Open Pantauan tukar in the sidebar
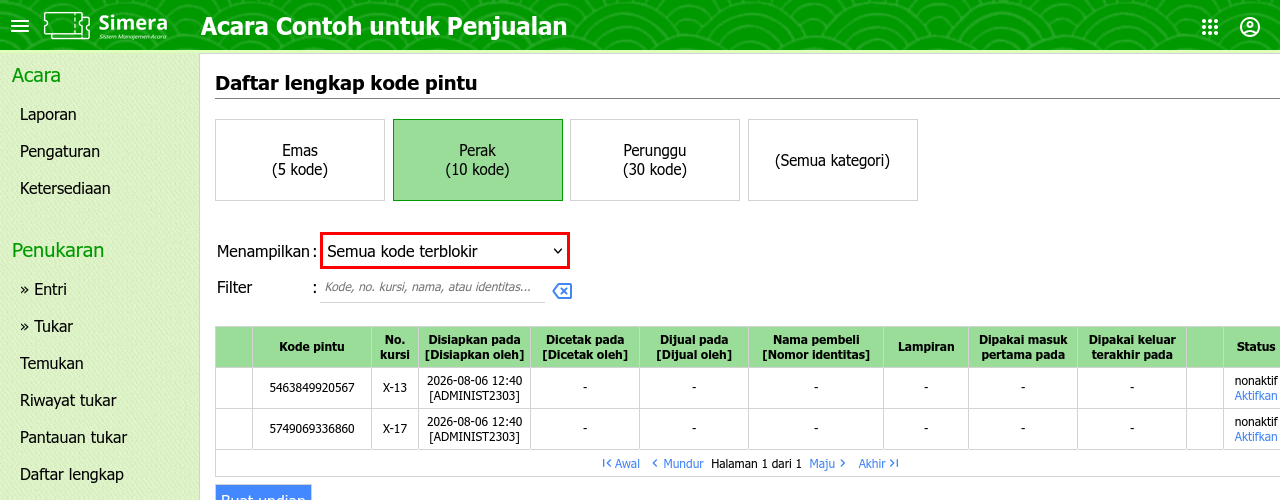The width and height of the screenshot is (1280, 500). coord(73,437)
